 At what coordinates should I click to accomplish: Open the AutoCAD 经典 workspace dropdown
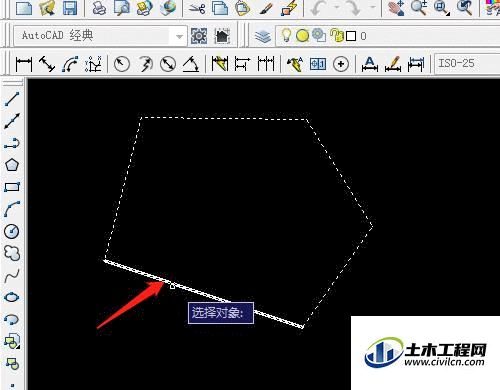pyautogui.click(x=100, y=36)
